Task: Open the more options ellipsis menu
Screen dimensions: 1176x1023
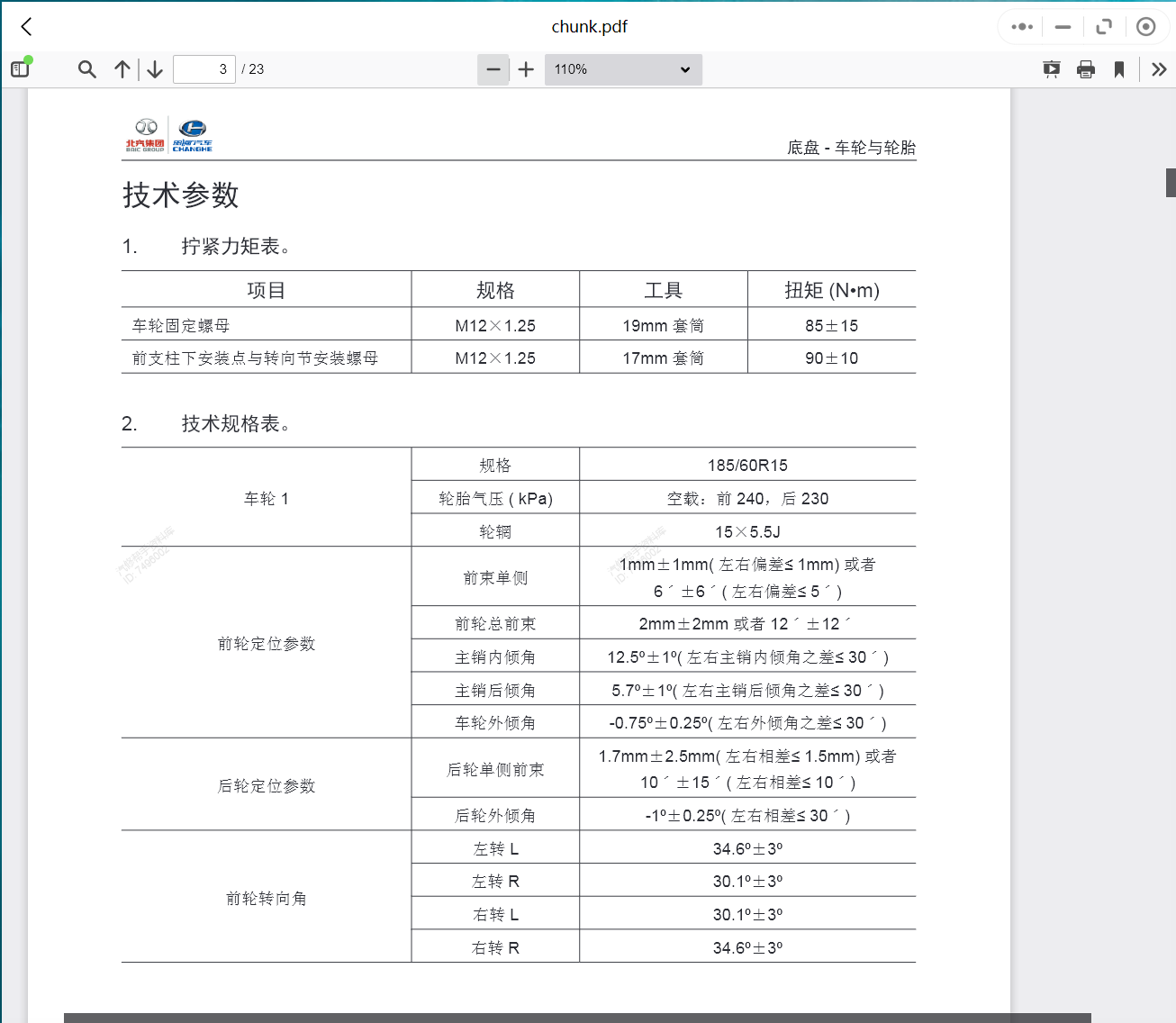Action: tap(1020, 26)
